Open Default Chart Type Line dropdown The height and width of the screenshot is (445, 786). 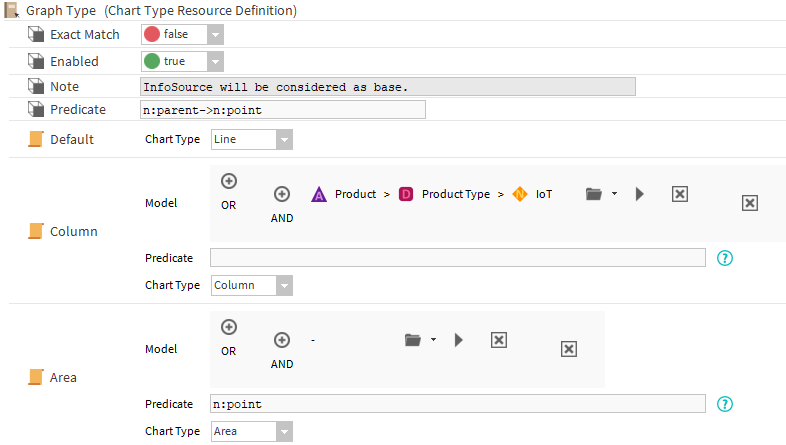284,140
